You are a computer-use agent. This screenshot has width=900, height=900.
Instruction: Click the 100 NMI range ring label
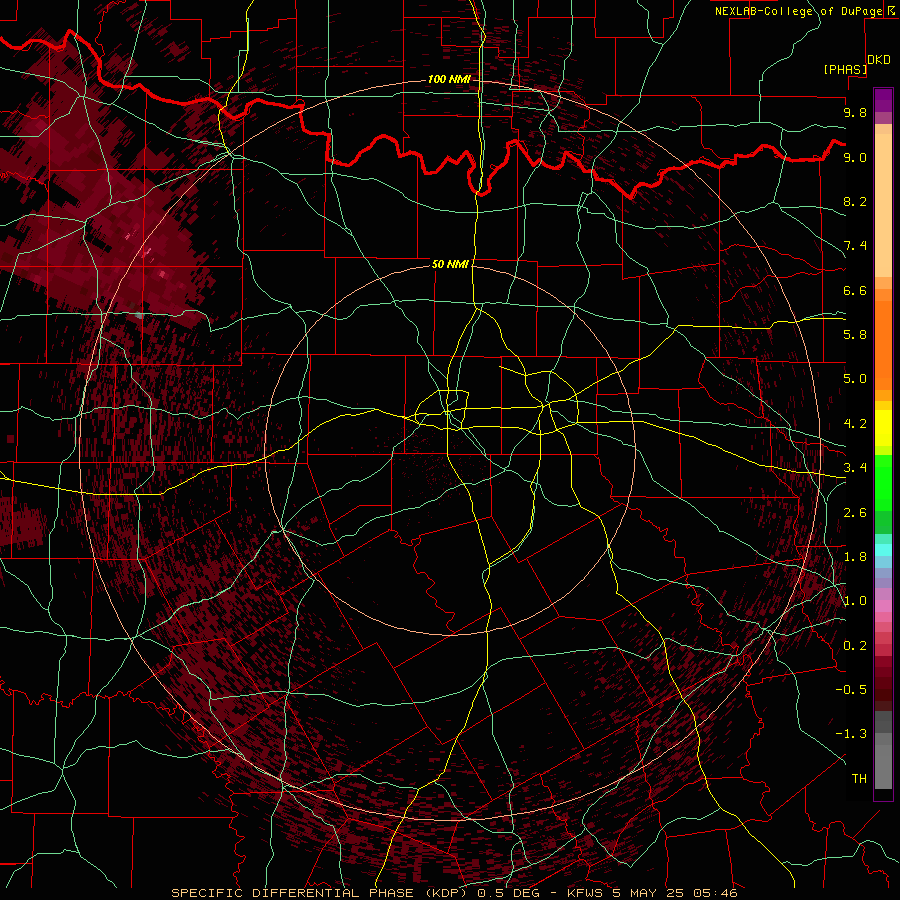[x=449, y=79]
